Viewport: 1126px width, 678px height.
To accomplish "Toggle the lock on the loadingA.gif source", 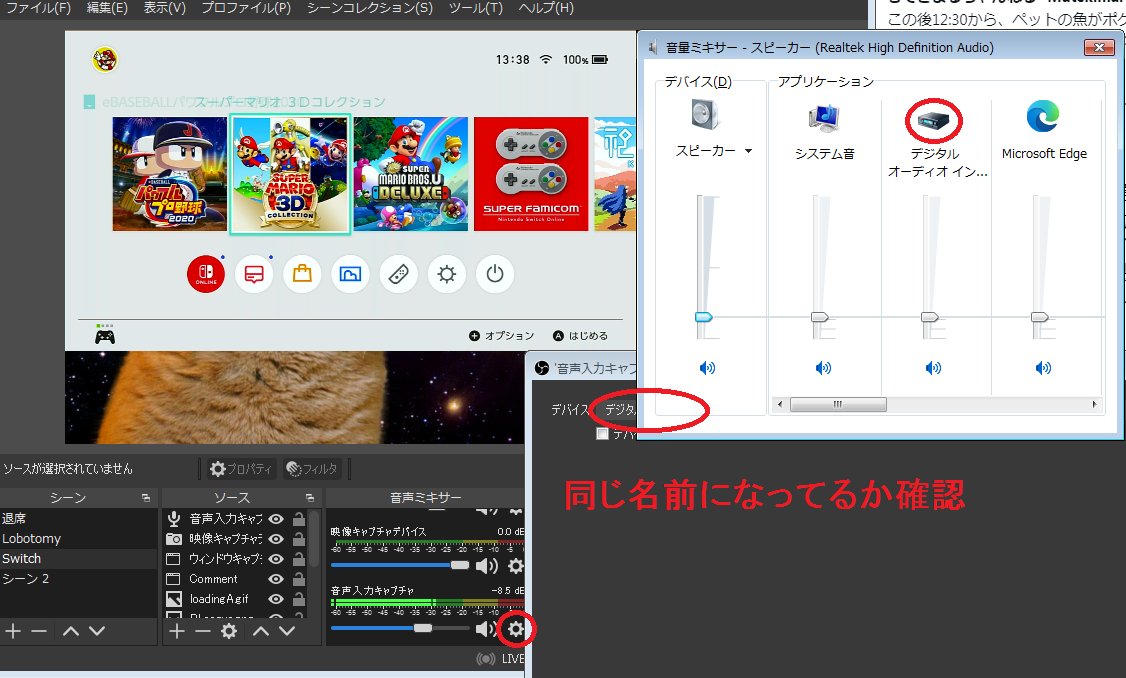I will [x=299, y=598].
